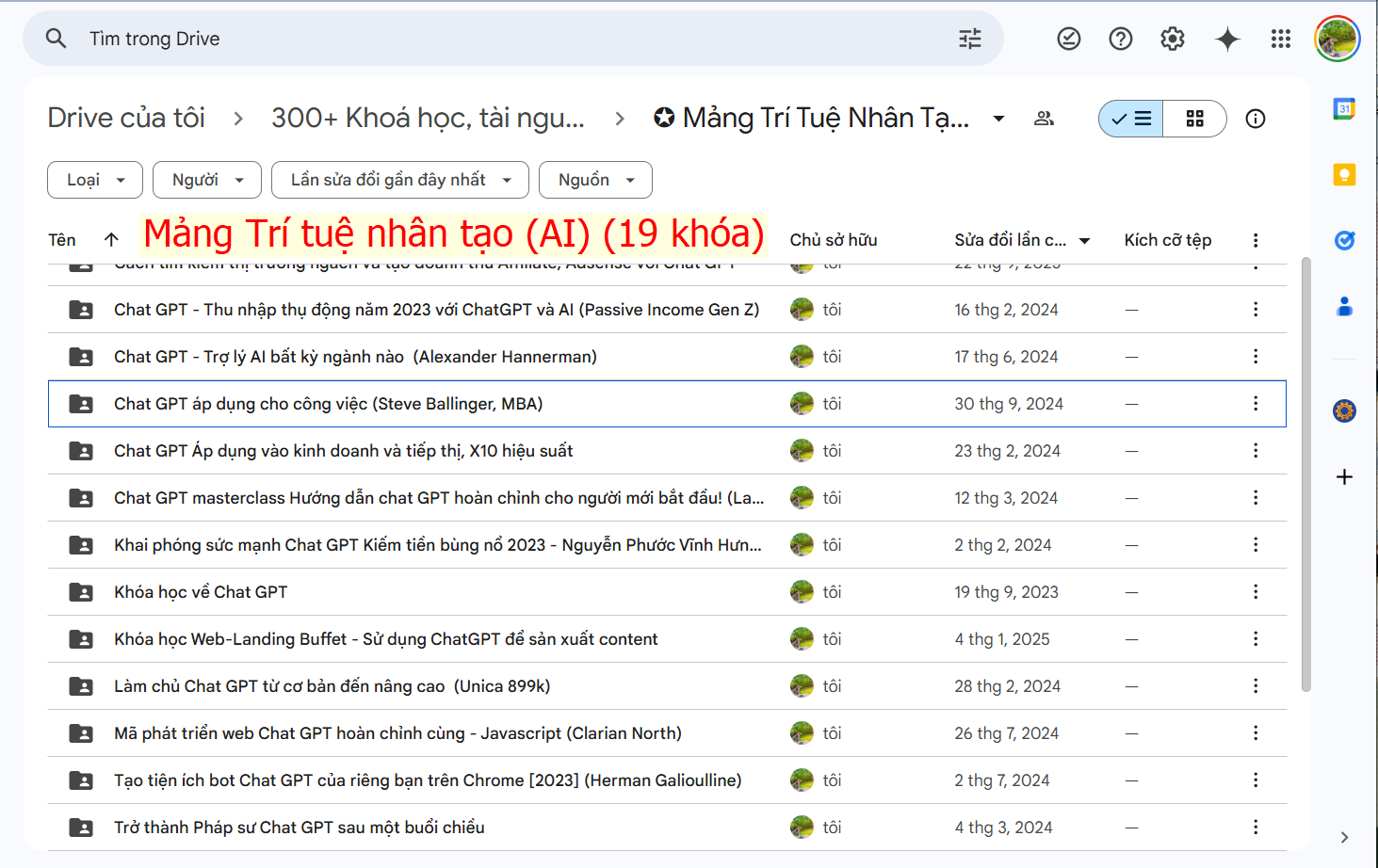
Task: Switch to list layout view
Action: (x=1131, y=119)
